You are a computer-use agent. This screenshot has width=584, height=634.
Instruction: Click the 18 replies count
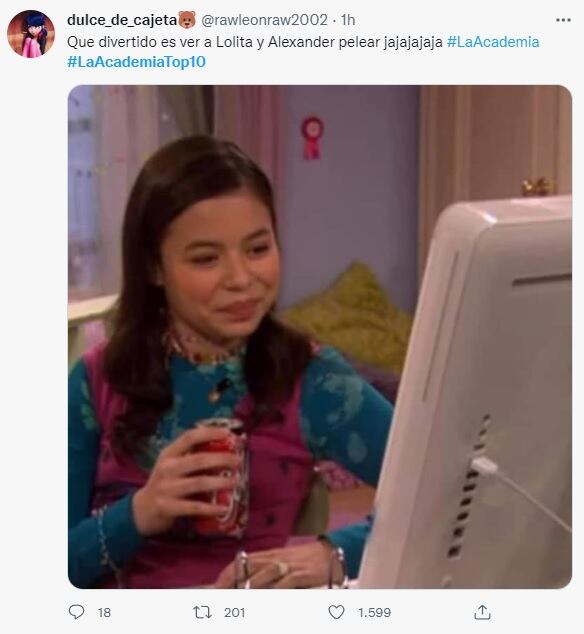[104, 613]
